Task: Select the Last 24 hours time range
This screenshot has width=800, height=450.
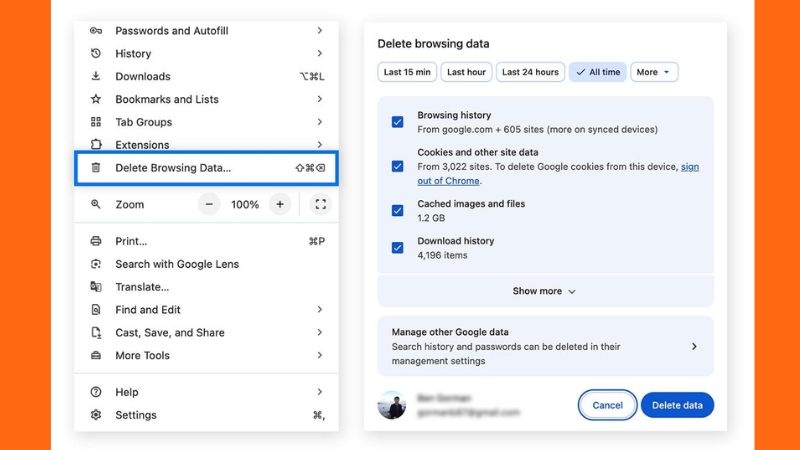Action: (x=530, y=72)
